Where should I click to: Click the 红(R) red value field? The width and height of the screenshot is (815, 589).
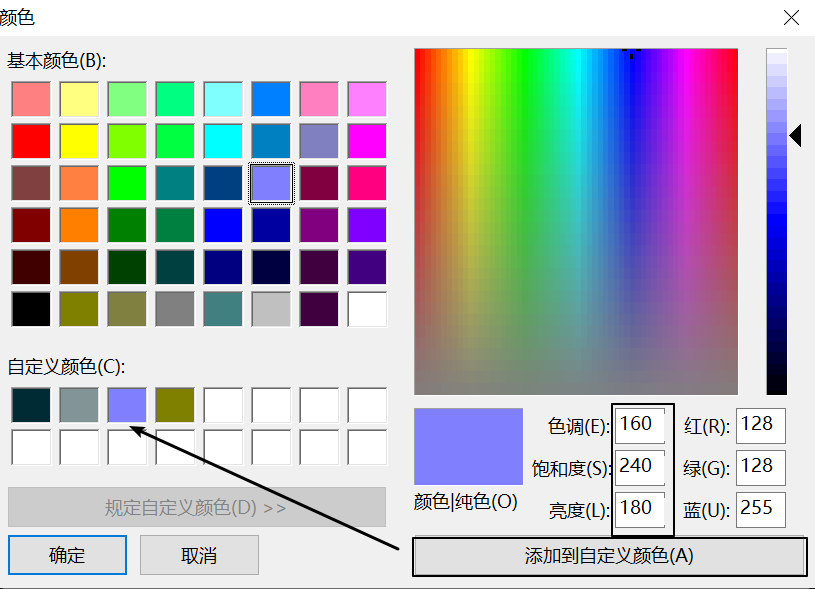(760, 425)
